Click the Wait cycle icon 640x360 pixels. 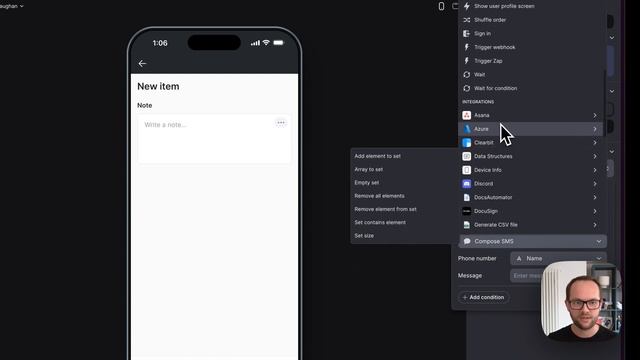467,74
